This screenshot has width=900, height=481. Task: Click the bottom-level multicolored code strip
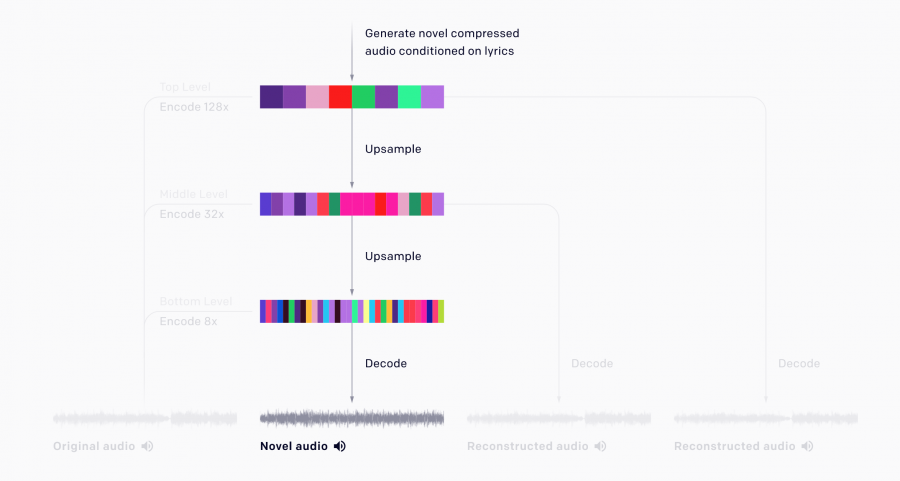click(351, 311)
